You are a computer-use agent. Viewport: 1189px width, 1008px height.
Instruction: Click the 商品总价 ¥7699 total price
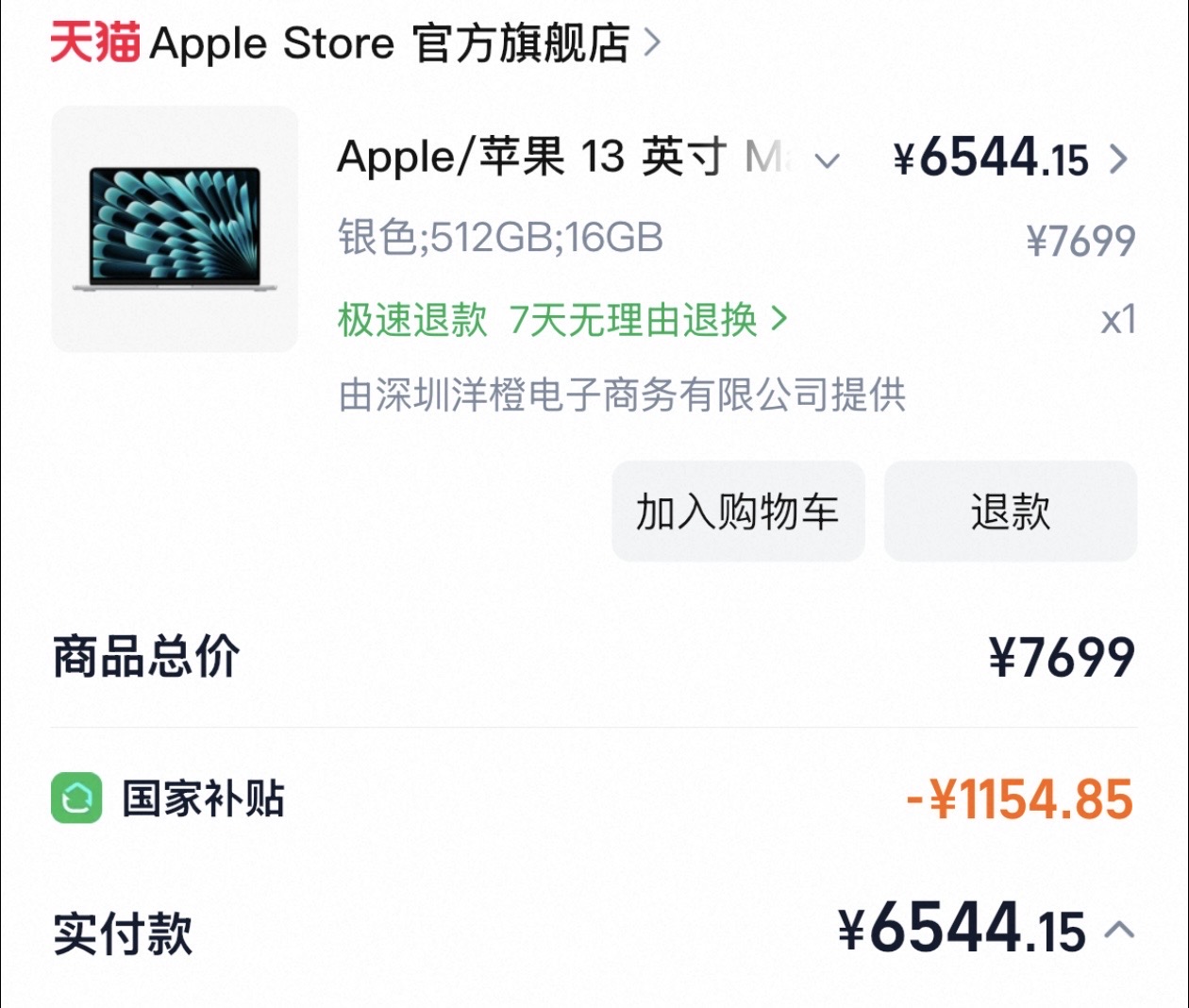click(1061, 658)
